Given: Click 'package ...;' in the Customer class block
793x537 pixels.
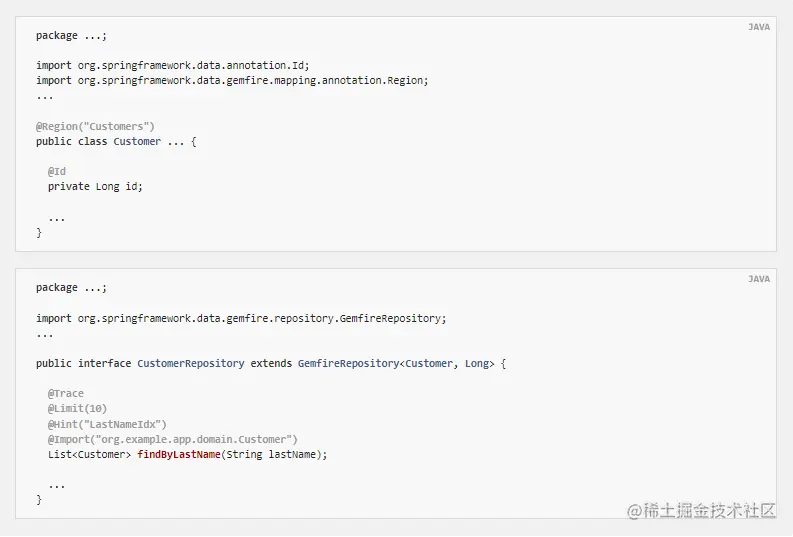Looking at the screenshot, I should pos(71,35).
